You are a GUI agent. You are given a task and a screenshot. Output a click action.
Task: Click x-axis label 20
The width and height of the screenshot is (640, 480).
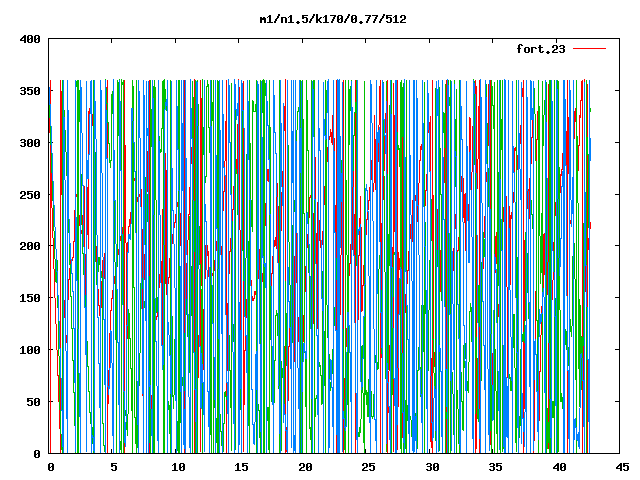click(x=305, y=467)
